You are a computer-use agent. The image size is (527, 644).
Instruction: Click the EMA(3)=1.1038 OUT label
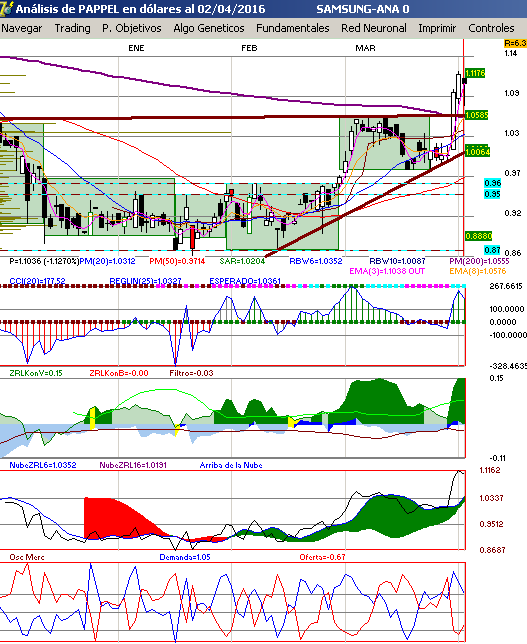(387, 271)
